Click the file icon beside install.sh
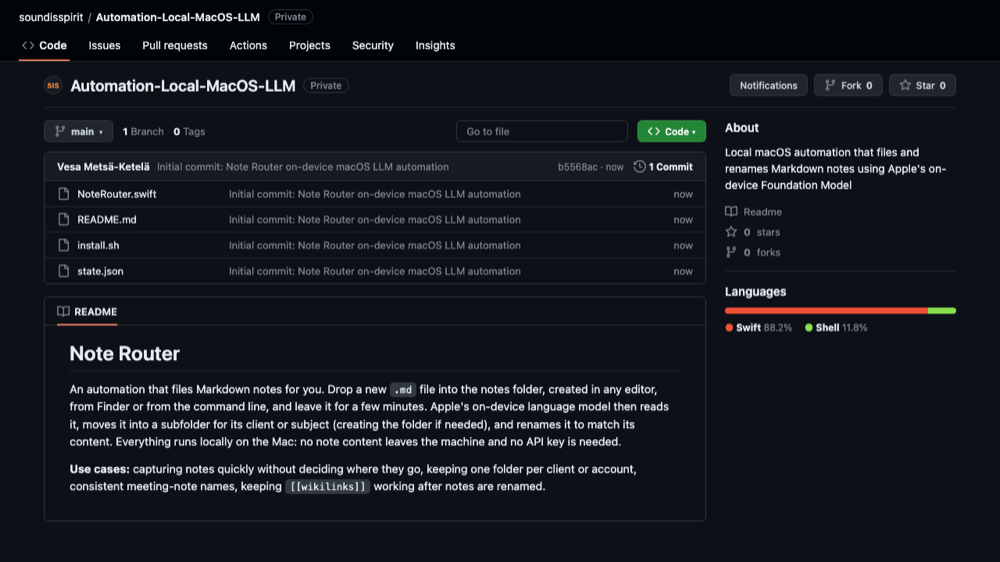Screen dimensions: 1000x562 [63, 246]
